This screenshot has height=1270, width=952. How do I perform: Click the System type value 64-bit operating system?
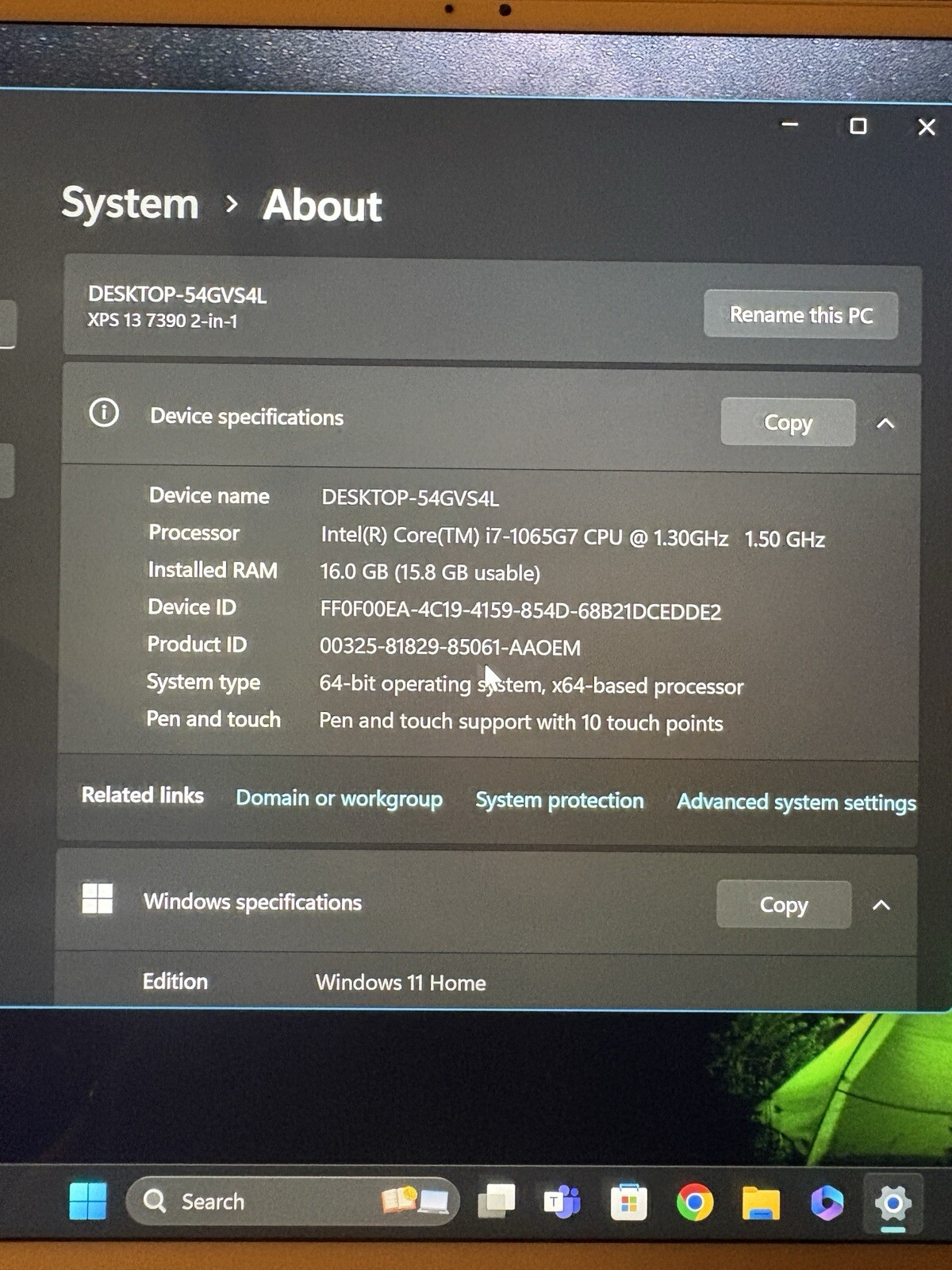tap(532, 684)
